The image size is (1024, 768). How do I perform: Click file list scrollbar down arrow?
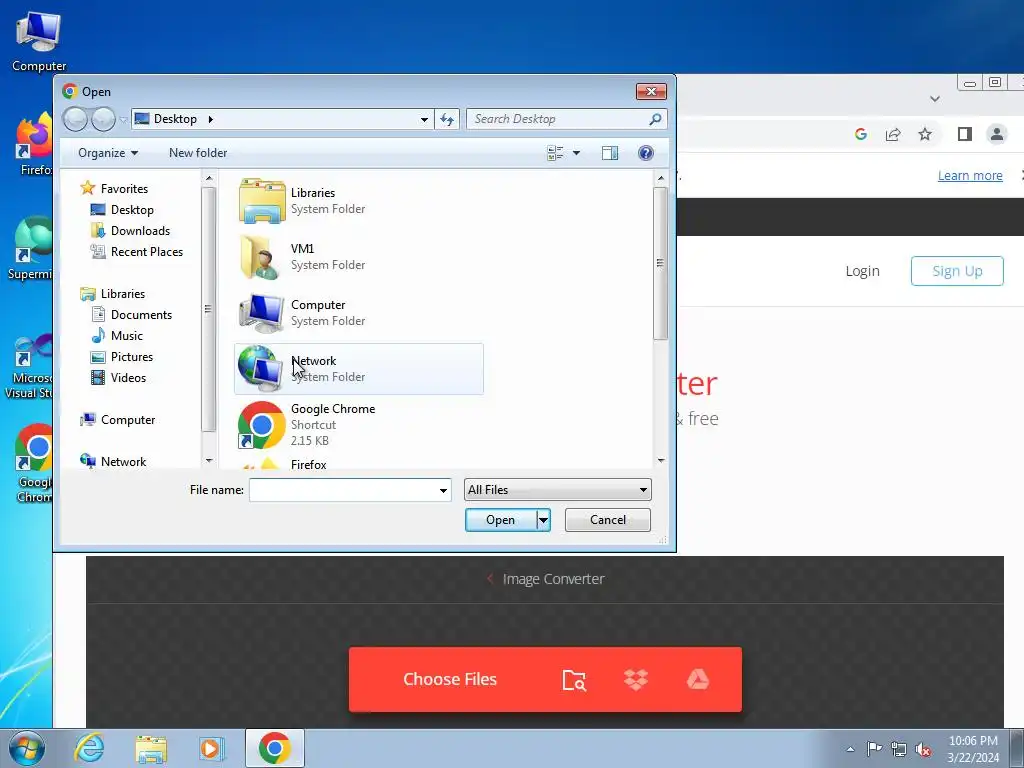661,460
